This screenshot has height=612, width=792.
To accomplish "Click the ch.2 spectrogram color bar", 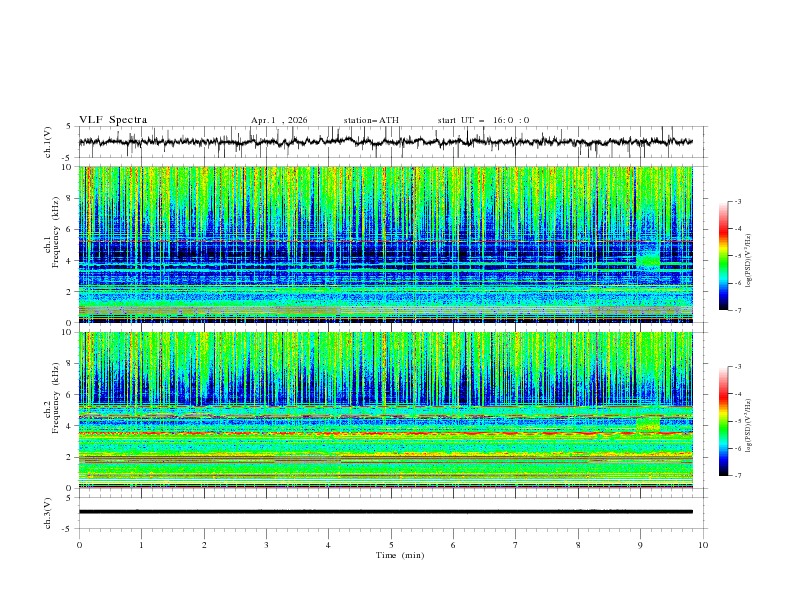I will point(724,421).
